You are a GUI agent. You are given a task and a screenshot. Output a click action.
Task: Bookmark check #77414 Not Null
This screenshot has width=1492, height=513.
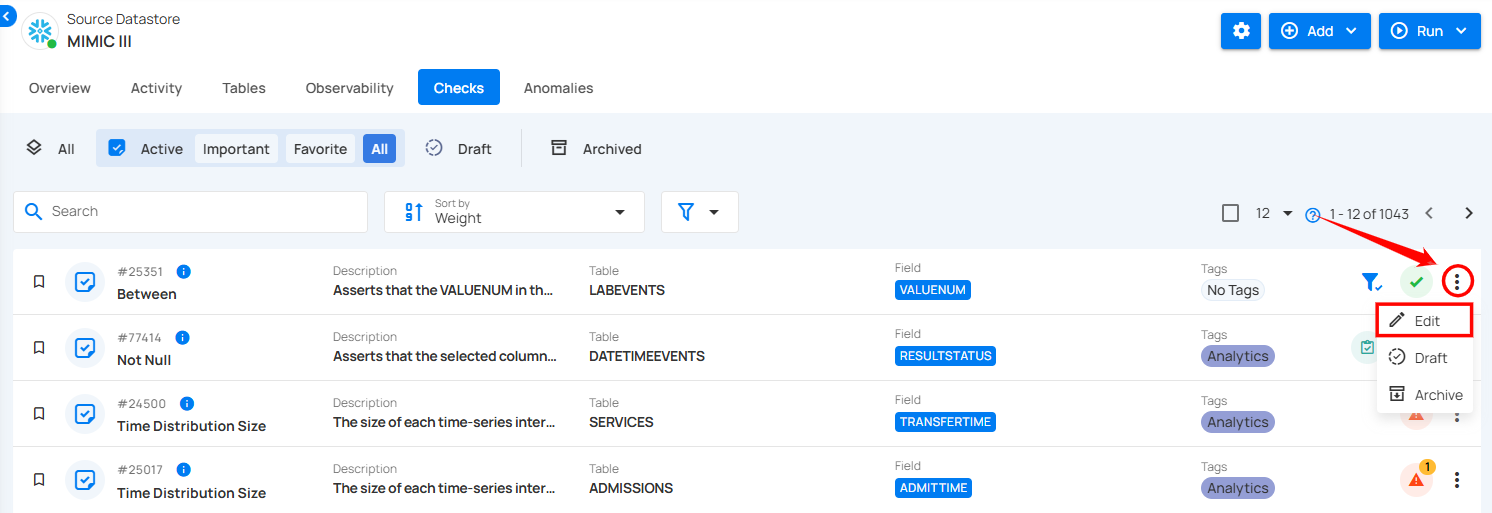coord(39,348)
